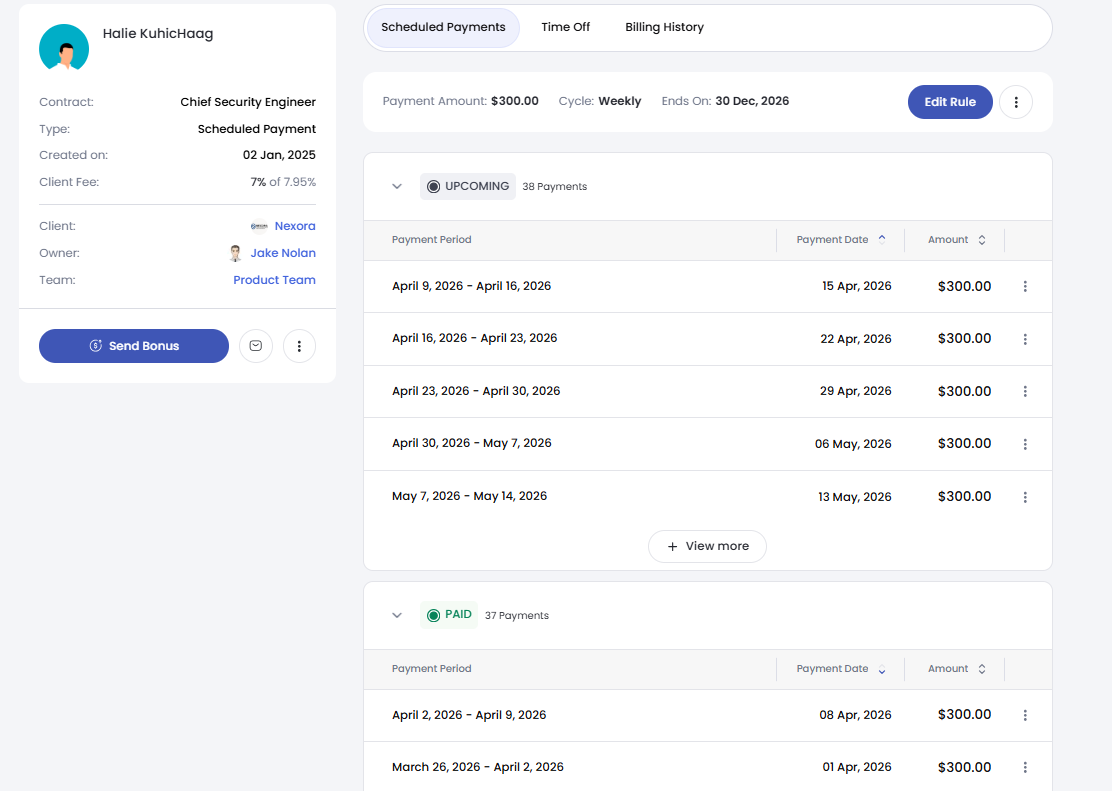Click the envelope message icon beside Send Bonus

256,346
